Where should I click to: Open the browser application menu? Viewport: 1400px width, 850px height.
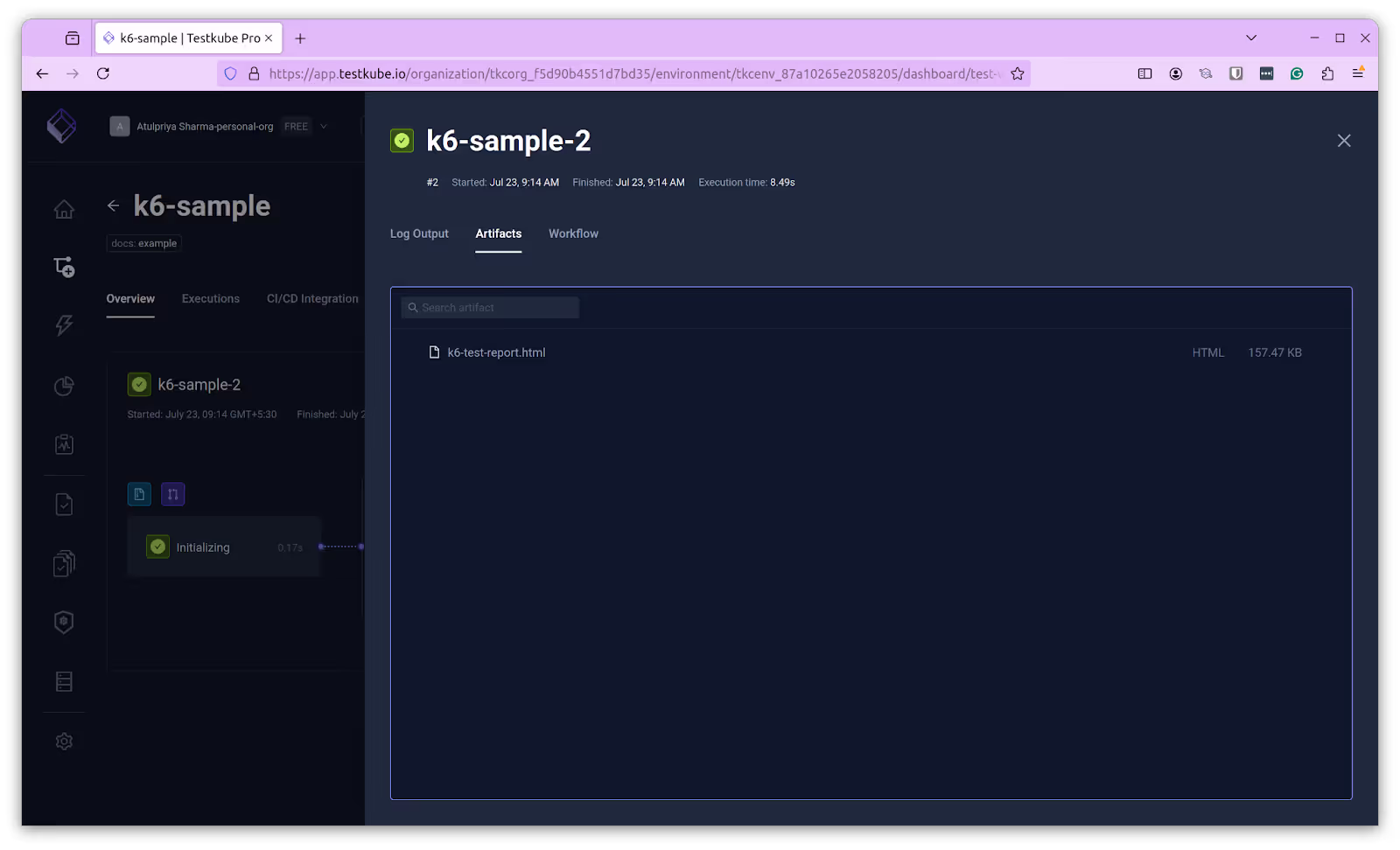[1358, 73]
